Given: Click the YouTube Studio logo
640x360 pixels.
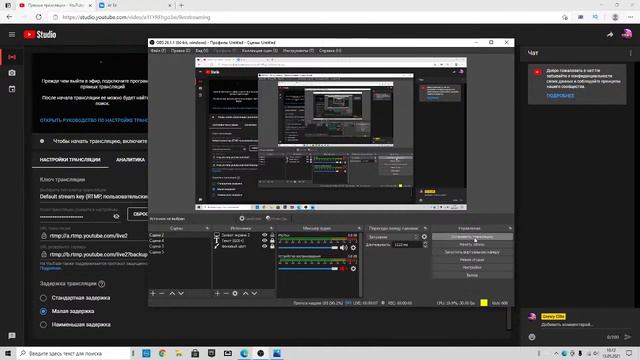Looking at the screenshot, I should point(40,35).
